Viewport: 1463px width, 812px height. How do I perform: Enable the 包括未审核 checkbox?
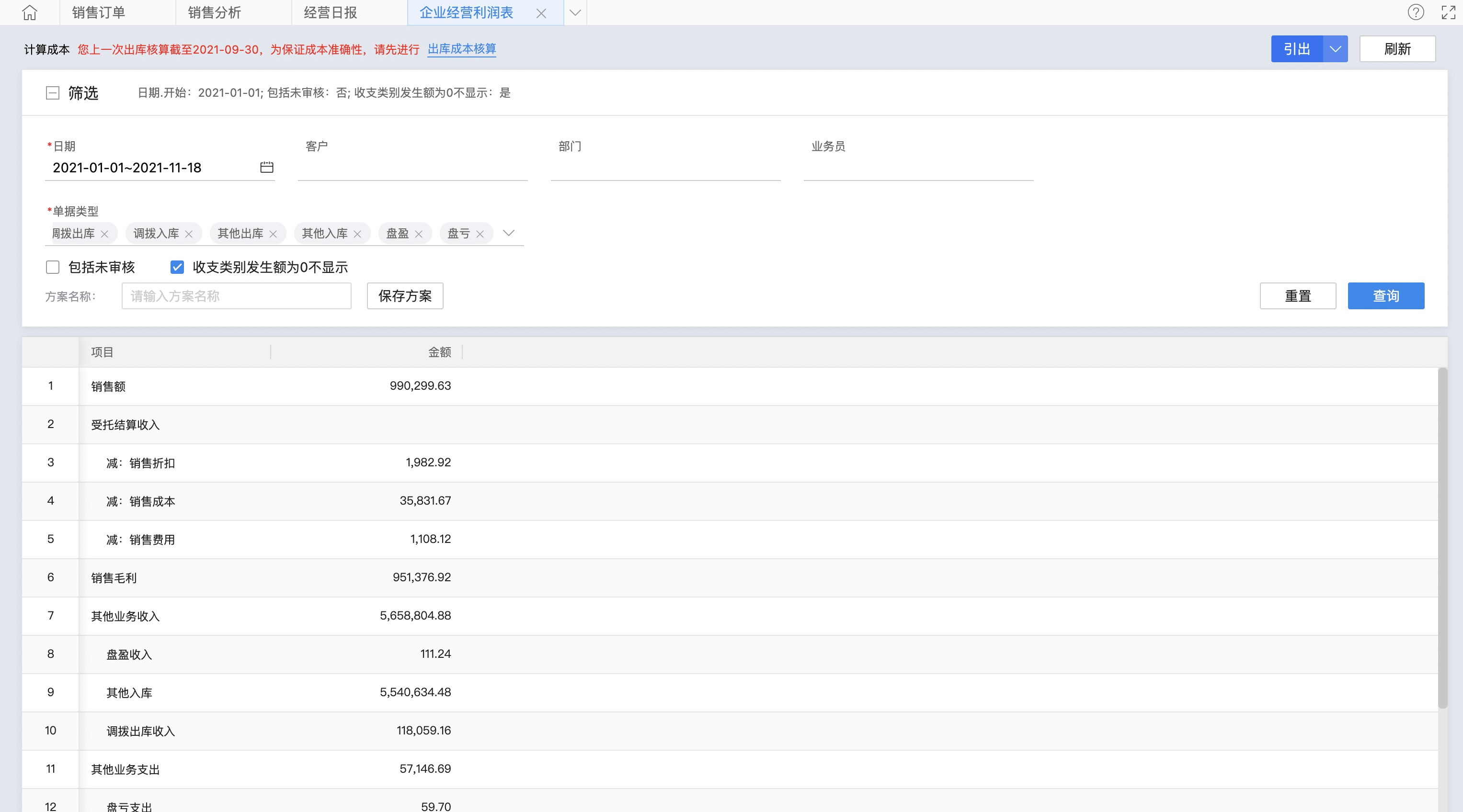tap(53, 267)
